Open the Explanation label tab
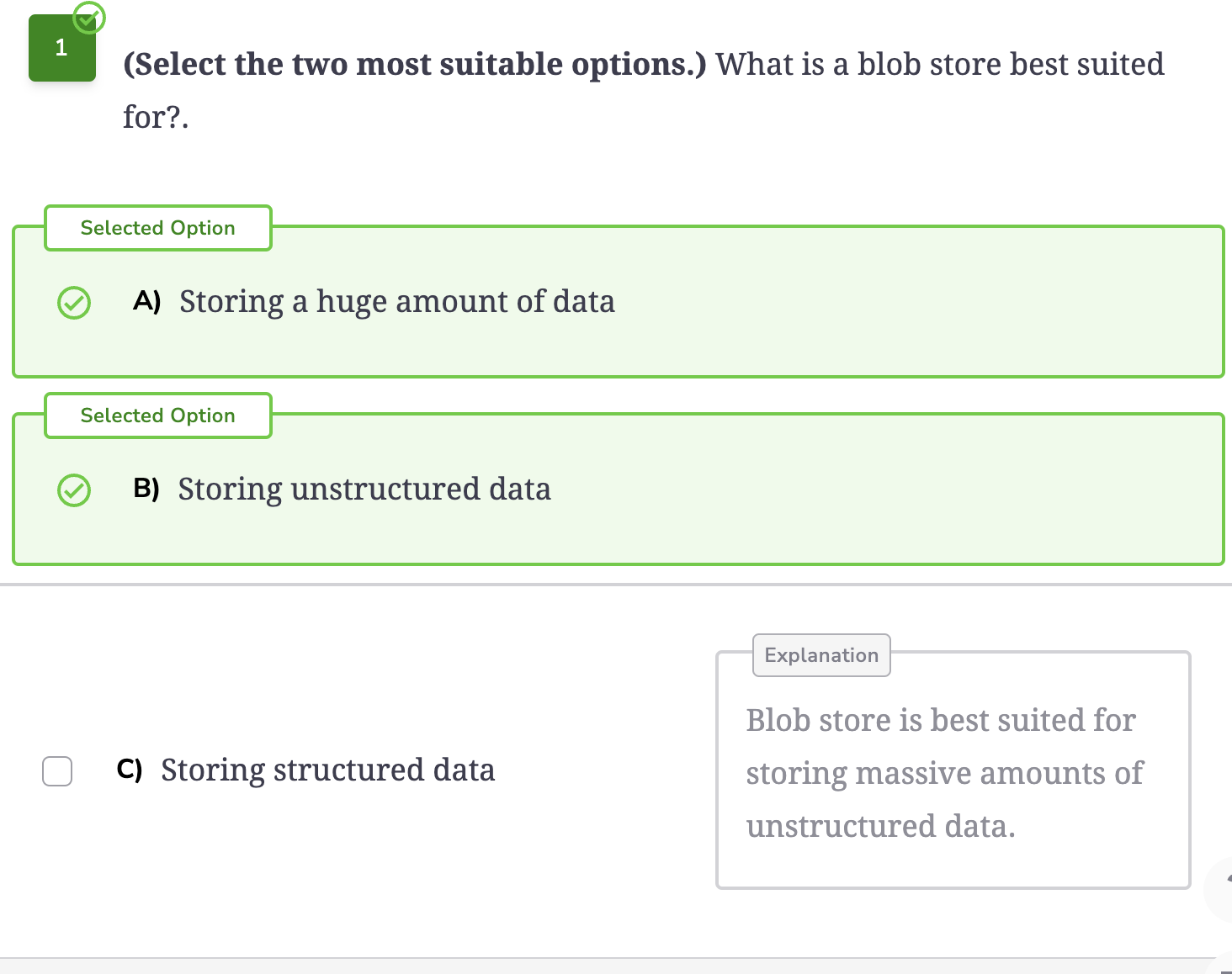 click(x=821, y=655)
